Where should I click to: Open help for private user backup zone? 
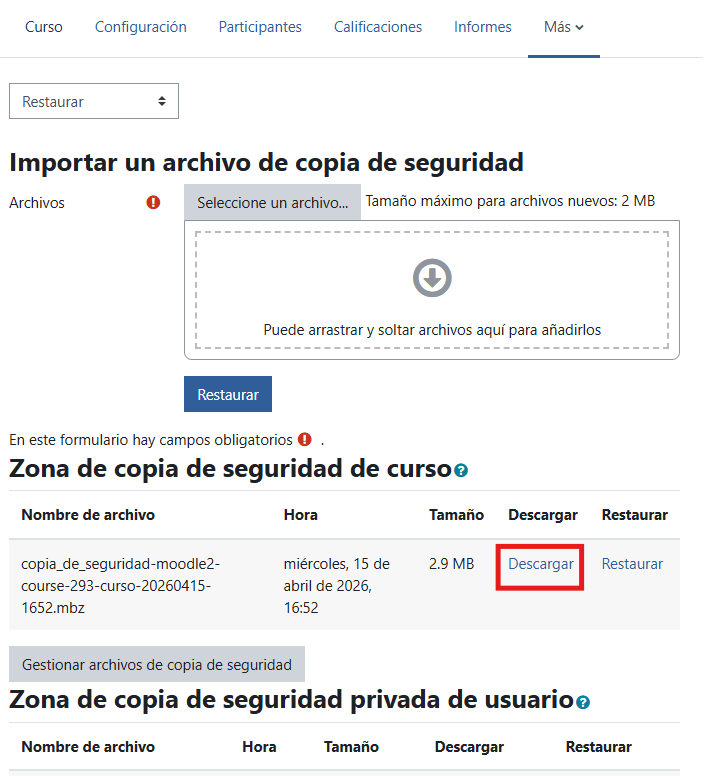click(583, 702)
